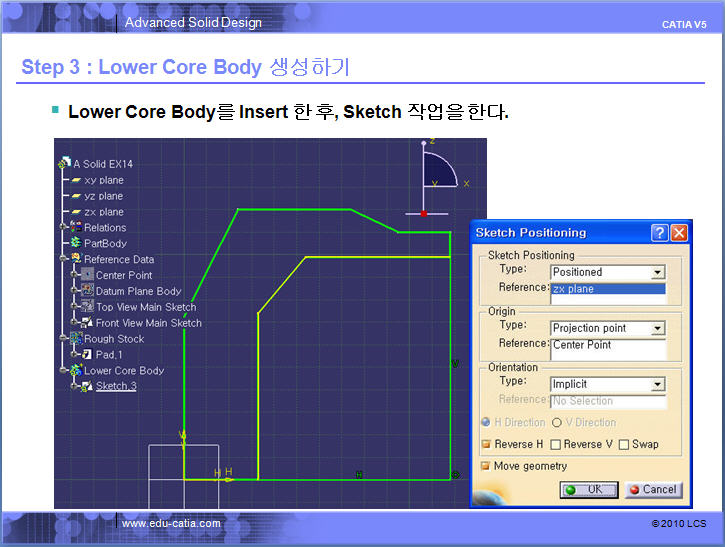
Task: Click the red compass manipulation square
Action: tap(424, 214)
